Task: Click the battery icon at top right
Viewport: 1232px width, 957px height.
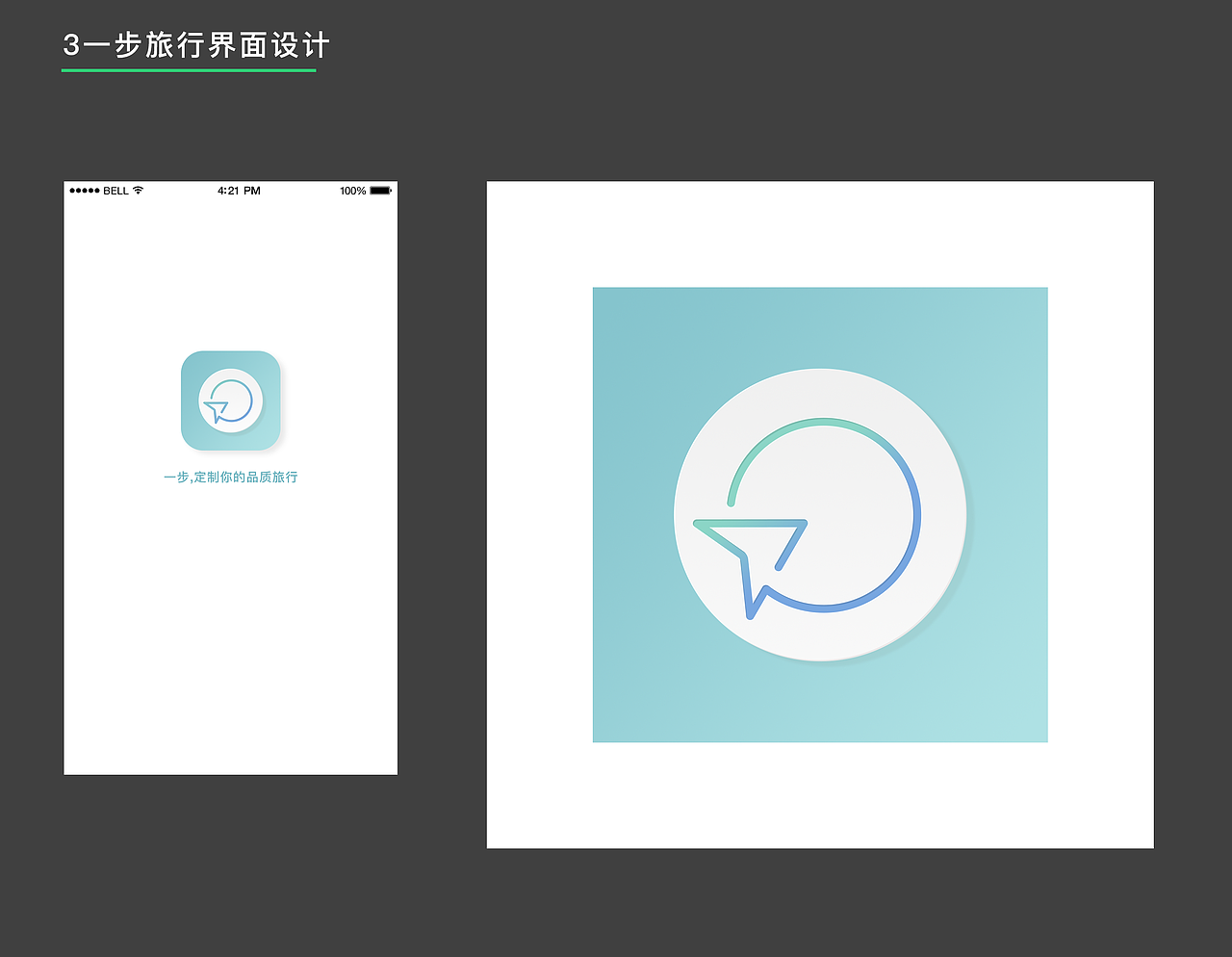Action: point(382,191)
